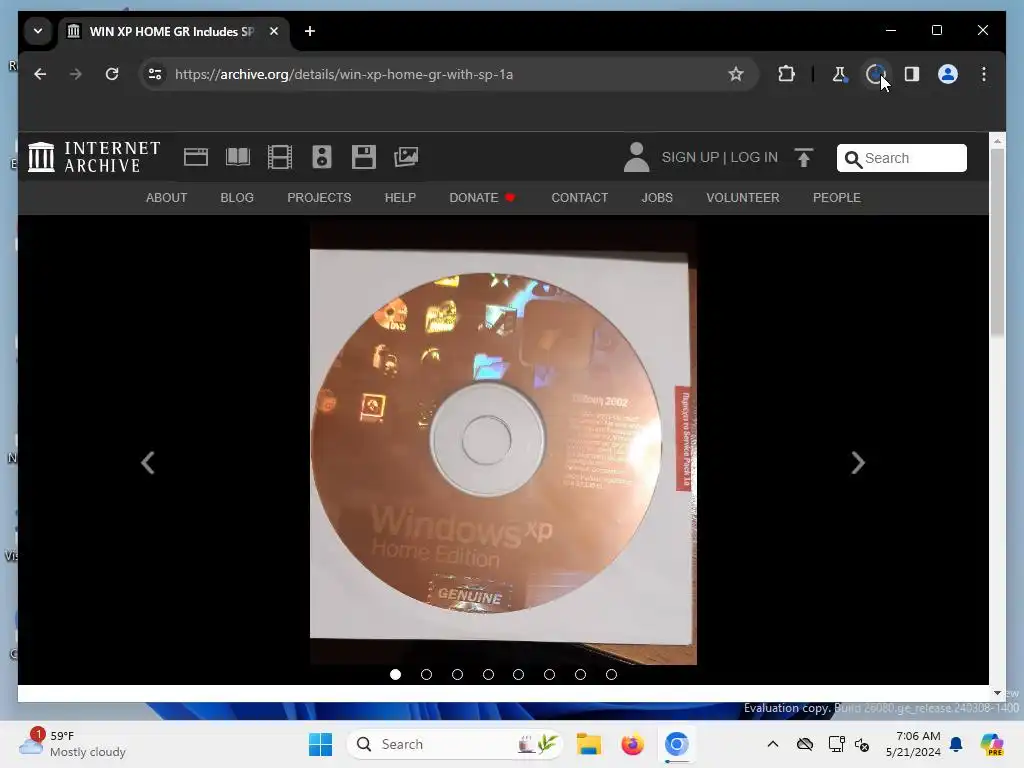Open the HELP menu item

[400, 198]
